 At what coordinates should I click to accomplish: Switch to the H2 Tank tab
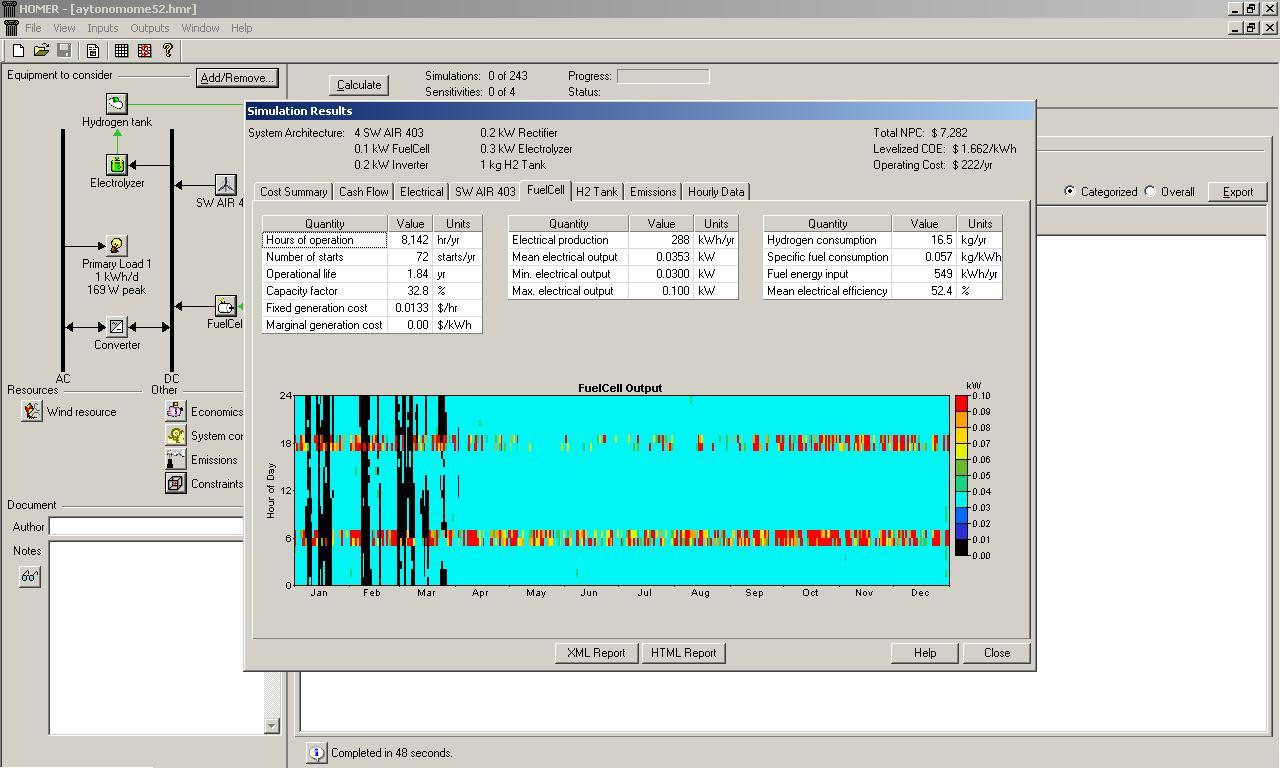597,192
